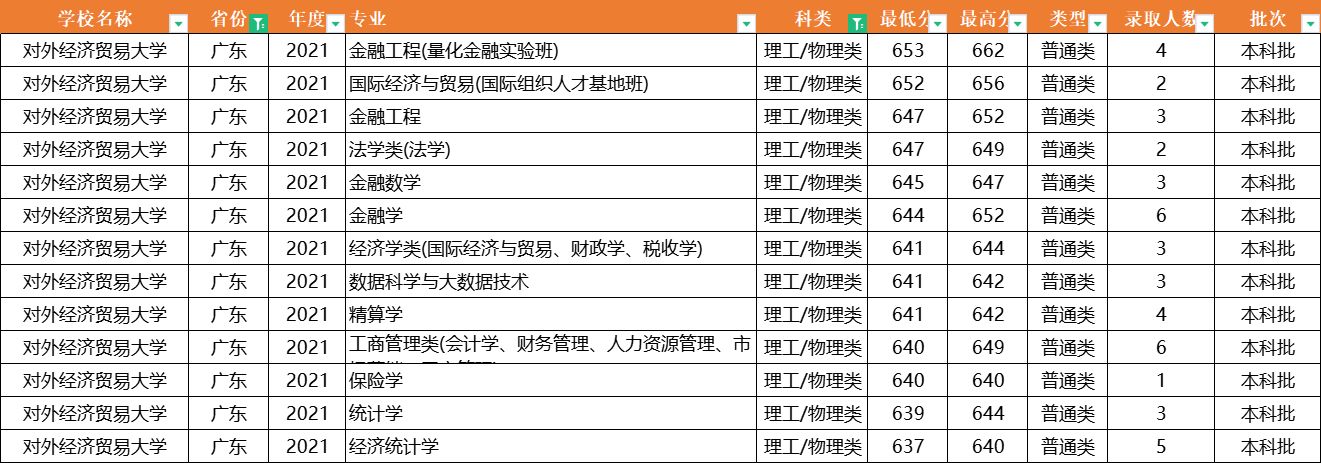Select the 经济学类(国际经济与贸易、财政学、税收学) cell
The image size is (1321, 463).
[551, 249]
